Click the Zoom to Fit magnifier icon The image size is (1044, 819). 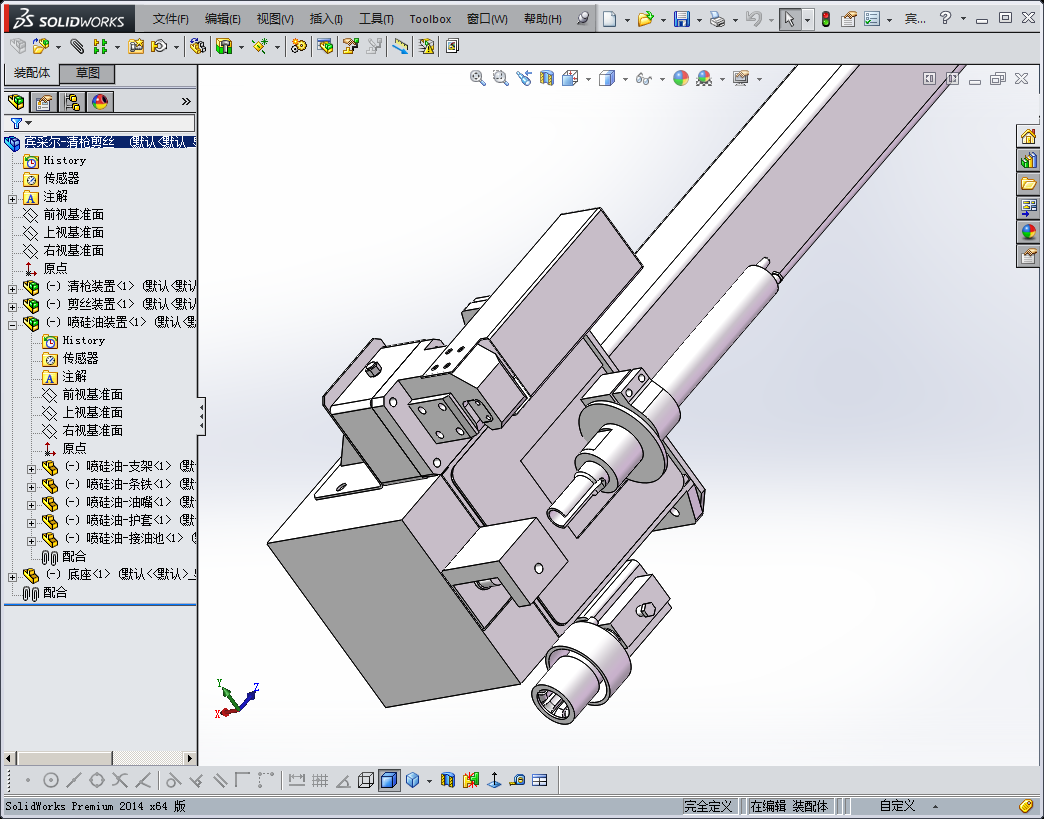(x=477, y=79)
